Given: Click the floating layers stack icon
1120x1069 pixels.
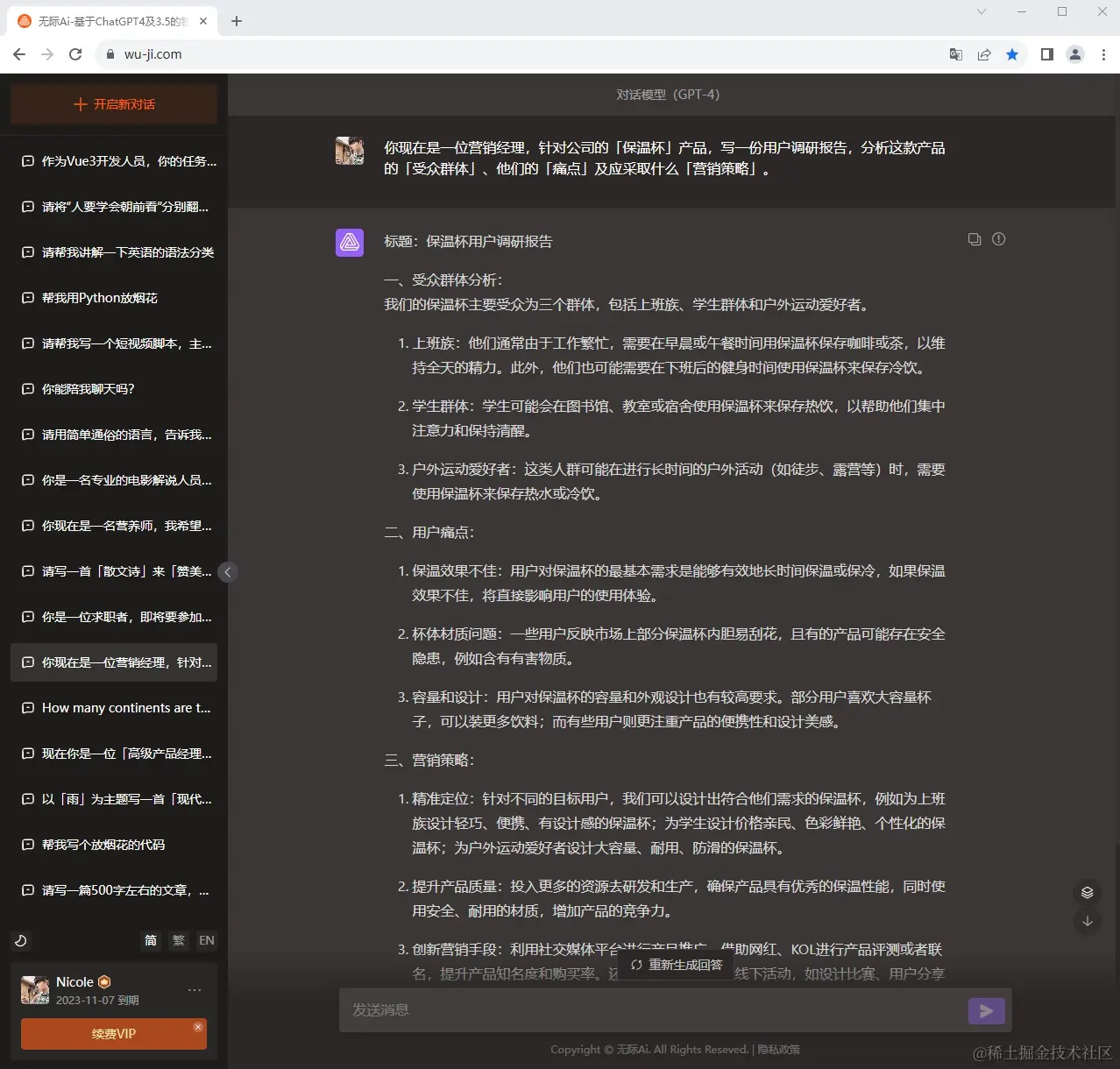Looking at the screenshot, I should 1088,892.
